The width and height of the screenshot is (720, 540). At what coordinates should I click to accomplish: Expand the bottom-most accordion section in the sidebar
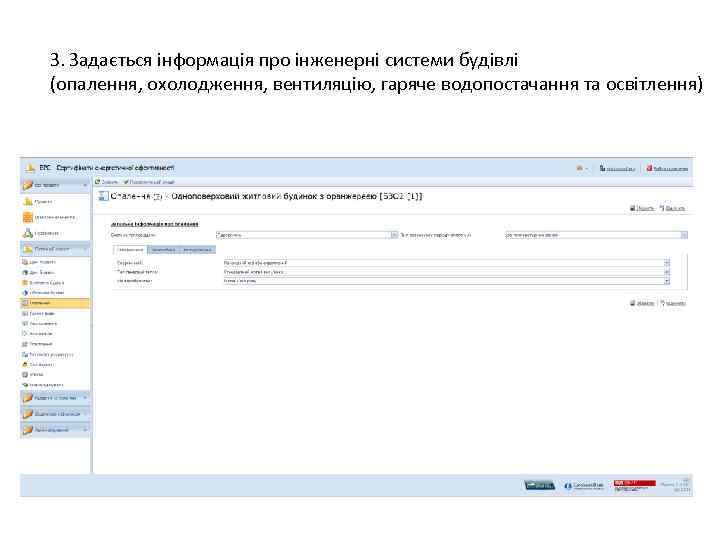point(55,430)
